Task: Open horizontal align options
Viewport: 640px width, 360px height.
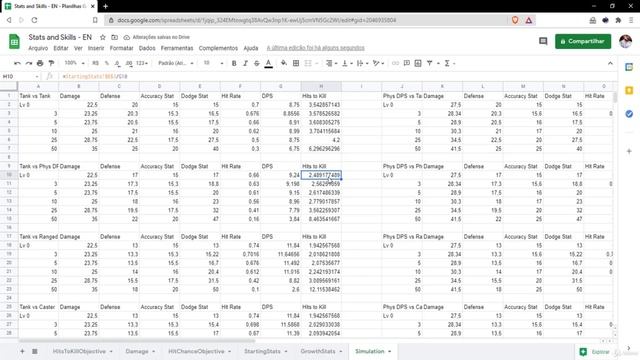Action: click(x=331, y=63)
